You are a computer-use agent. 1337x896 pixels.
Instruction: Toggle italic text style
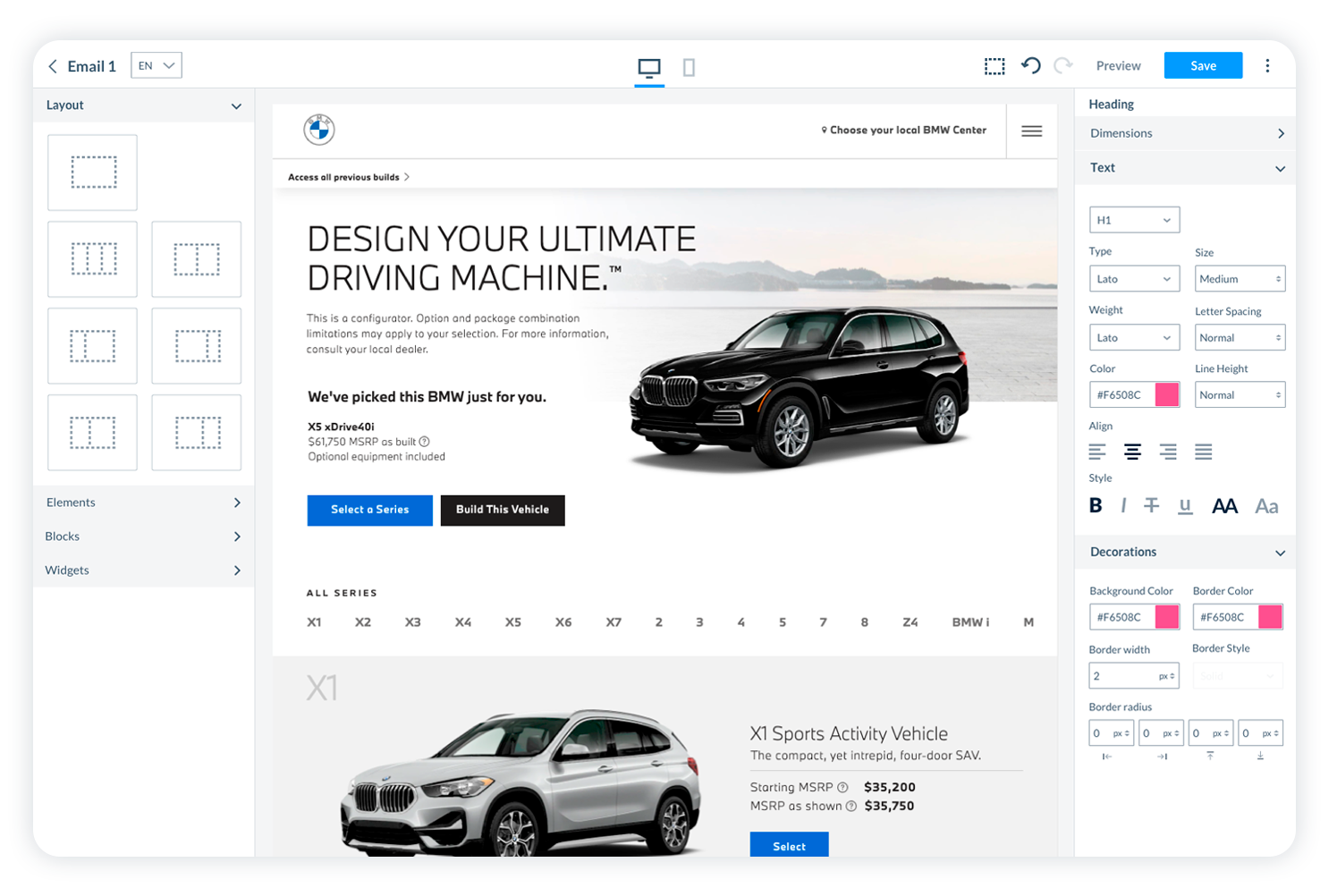point(1123,505)
